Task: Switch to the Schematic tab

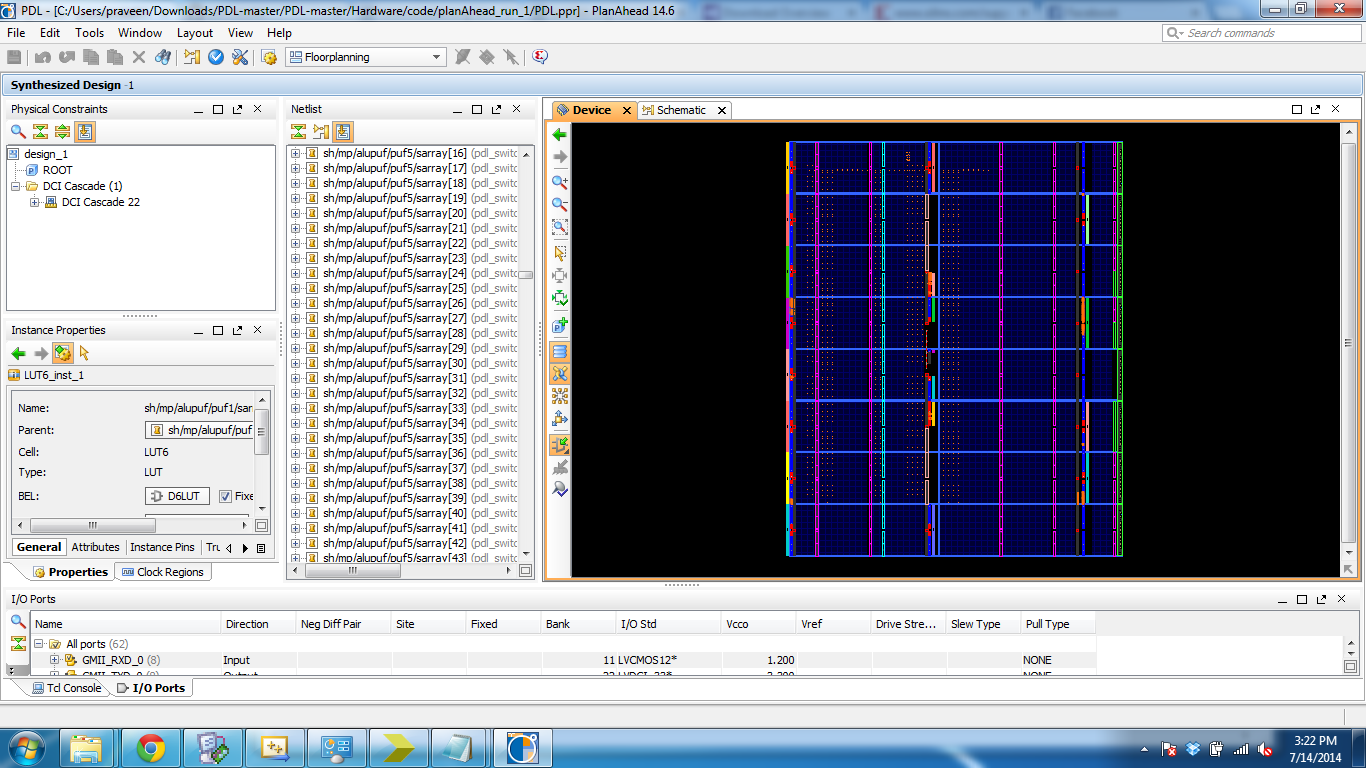Action: (684, 110)
